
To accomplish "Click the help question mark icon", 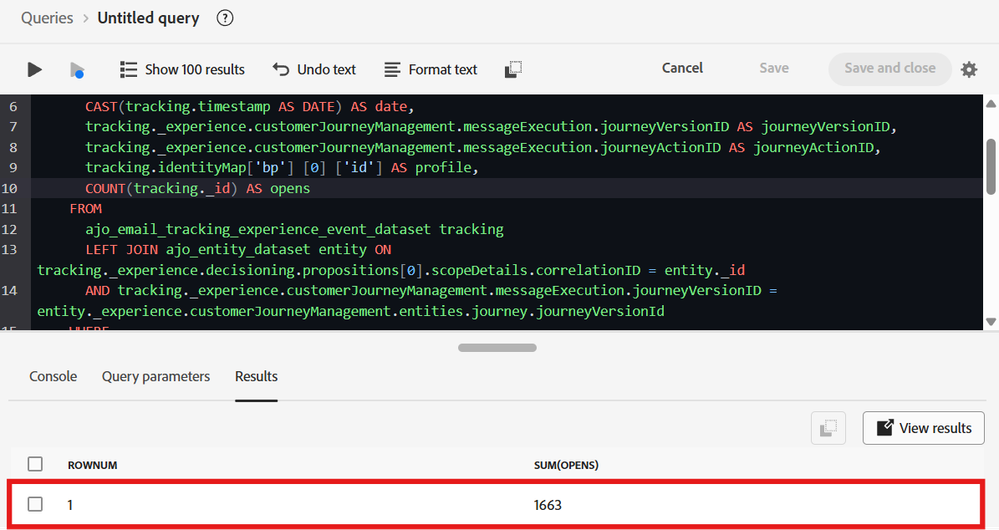I will point(225,18).
